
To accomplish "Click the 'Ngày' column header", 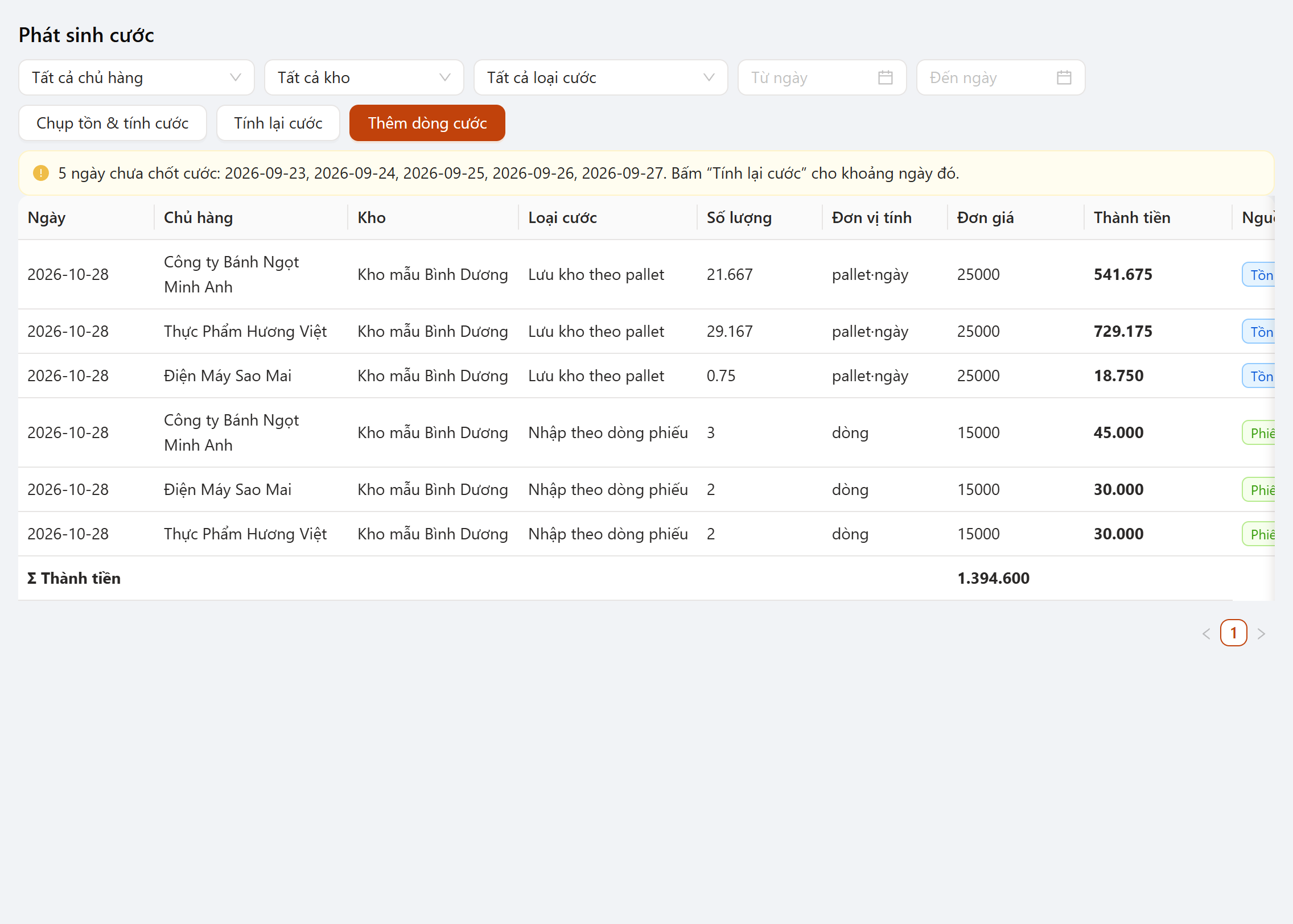I will coord(86,218).
